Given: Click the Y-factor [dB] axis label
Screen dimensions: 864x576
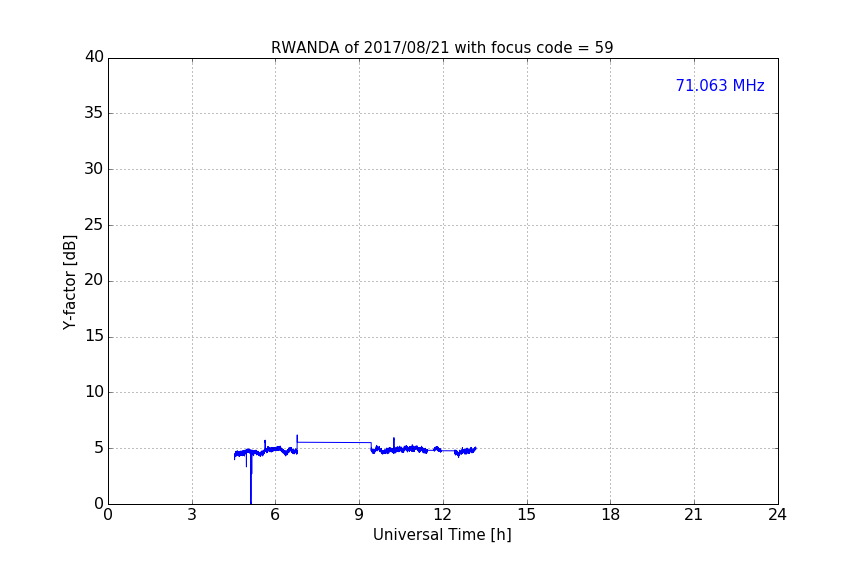Looking at the screenshot, I should point(69,282).
